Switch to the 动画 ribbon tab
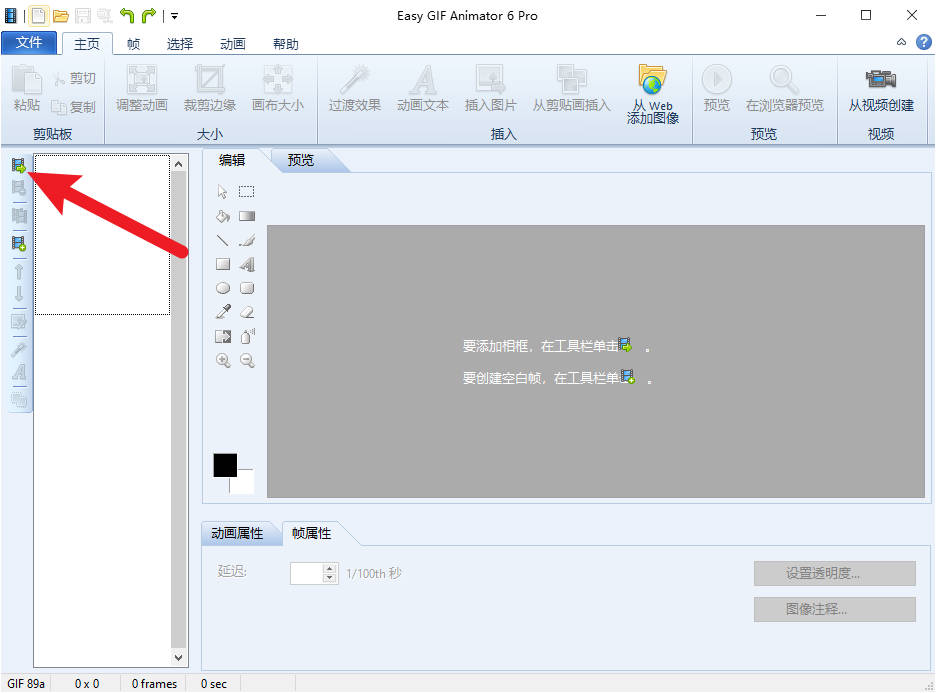The height and width of the screenshot is (693, 936). 233,44
